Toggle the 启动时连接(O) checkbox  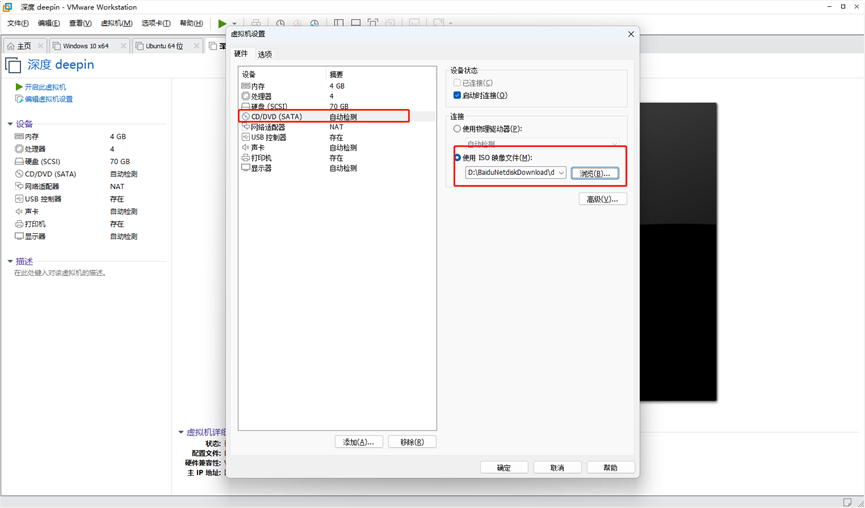(457, 95)
